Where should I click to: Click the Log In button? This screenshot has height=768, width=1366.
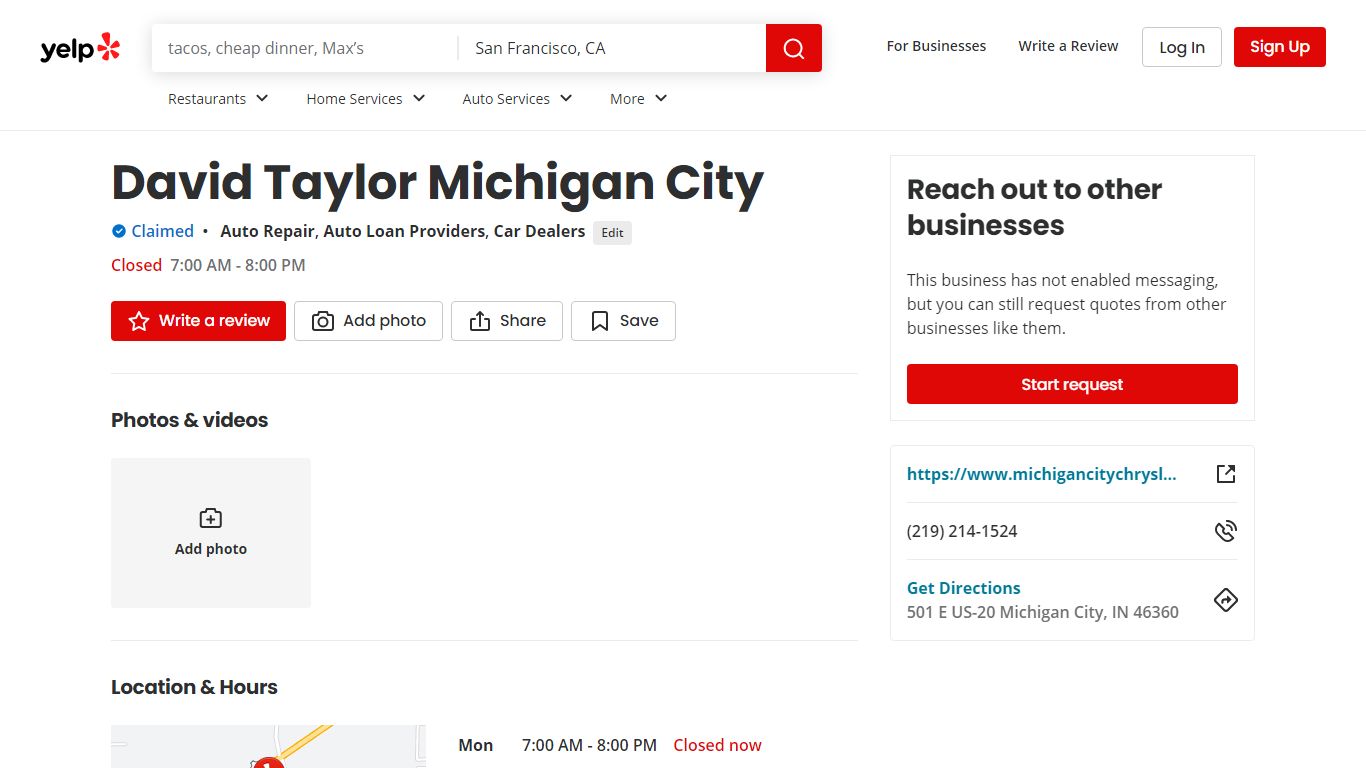click(x=1182, y=47)
